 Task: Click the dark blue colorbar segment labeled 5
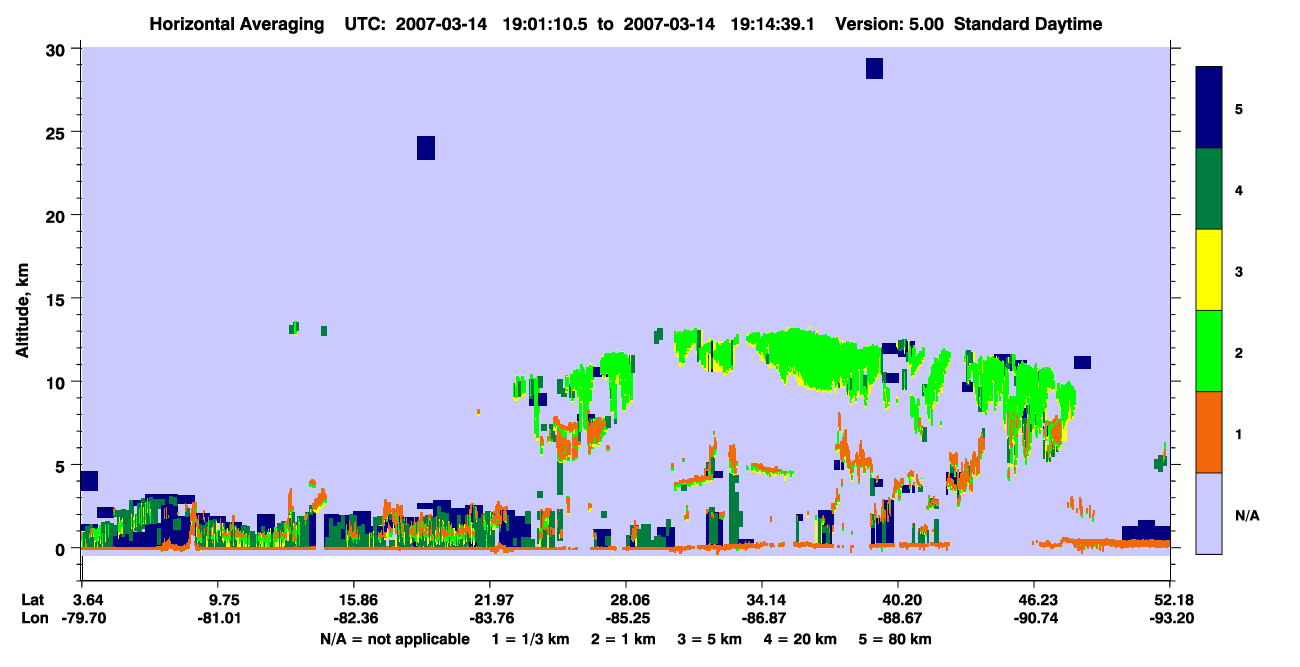point(1209,107)
